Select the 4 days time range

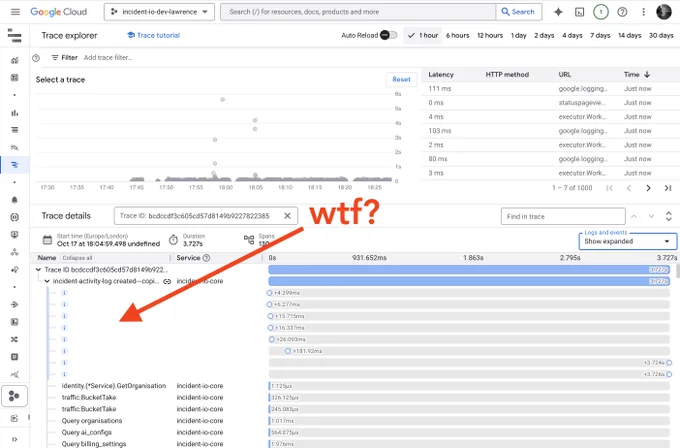click(572, 36)
